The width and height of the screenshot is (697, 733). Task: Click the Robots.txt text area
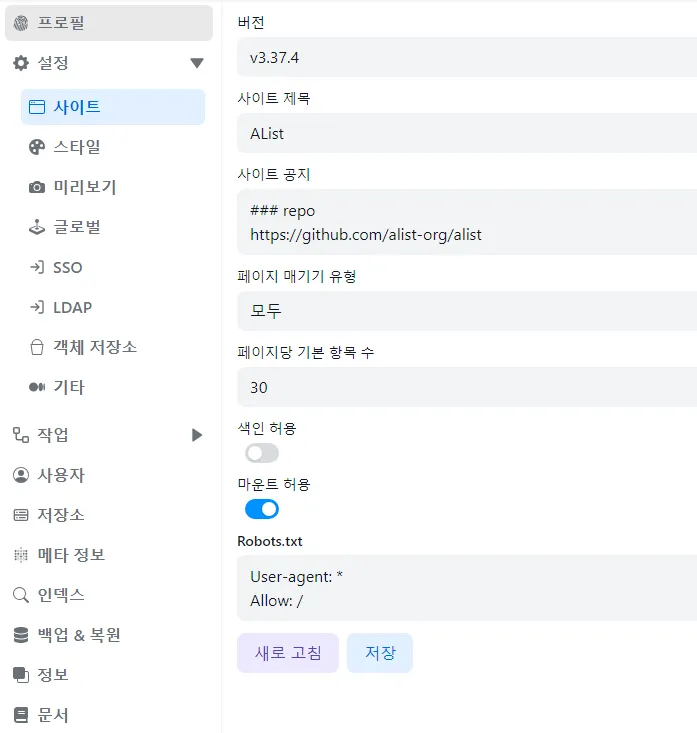click(467, 588)
